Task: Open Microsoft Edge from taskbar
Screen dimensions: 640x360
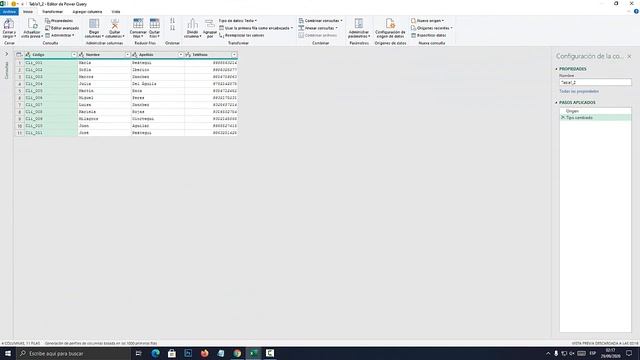Action: (156, 353)
